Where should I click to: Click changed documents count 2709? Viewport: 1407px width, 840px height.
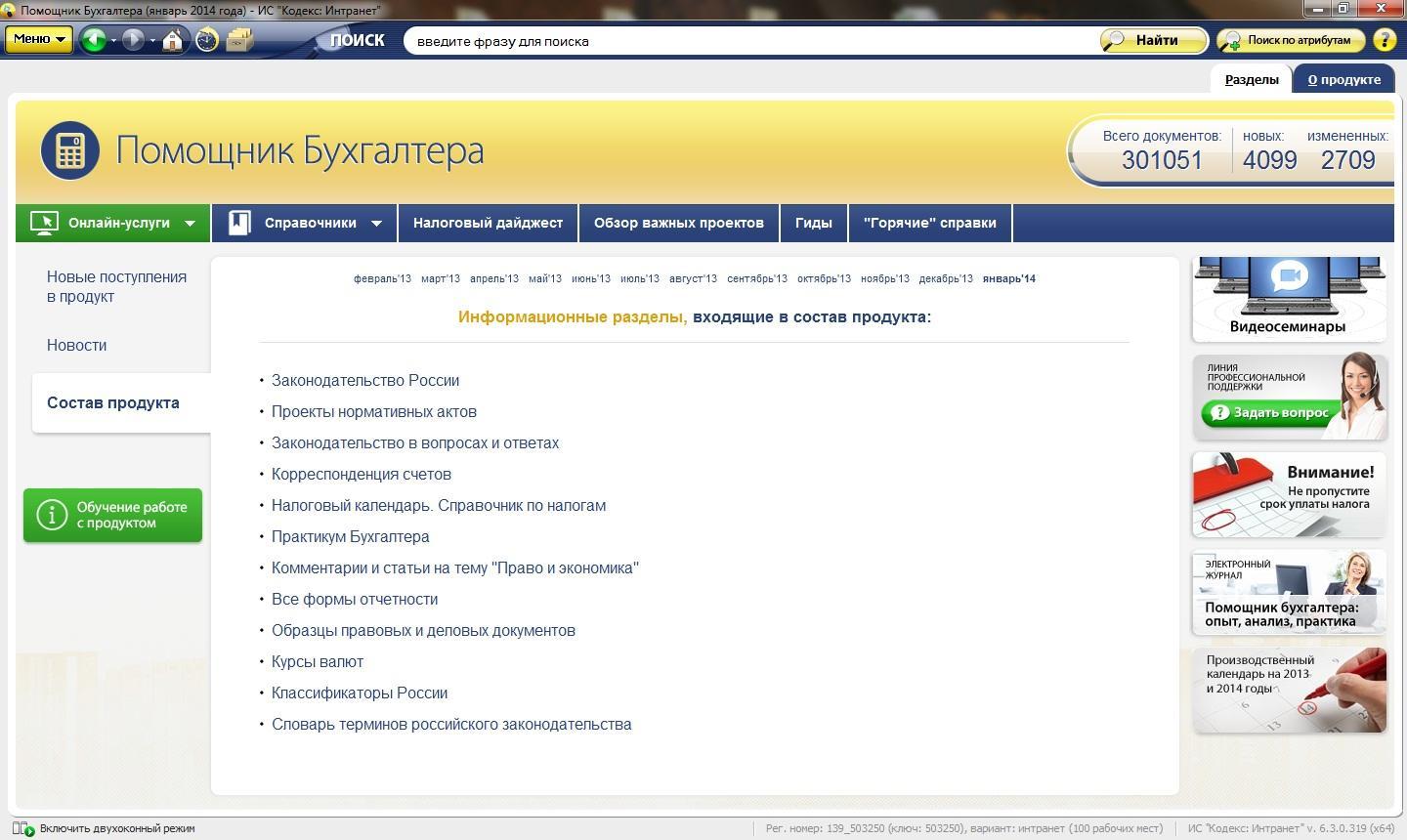point(1347,160)
